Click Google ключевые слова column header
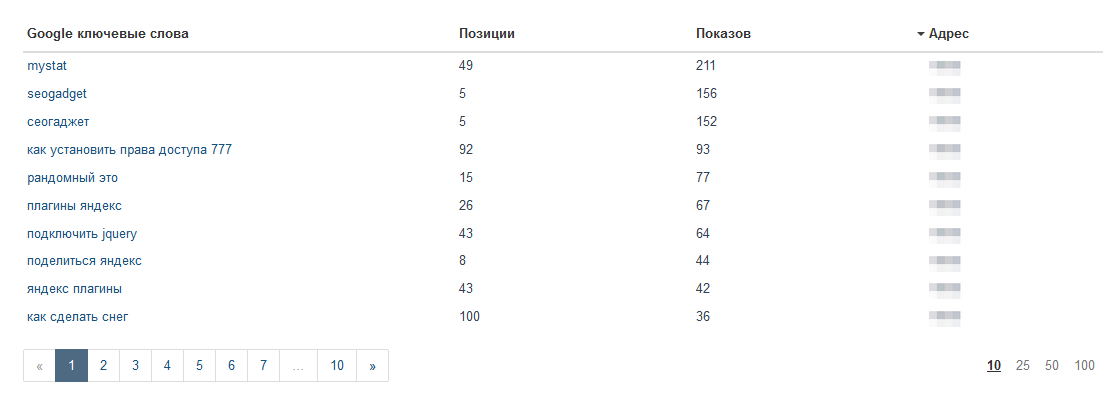This screenshot has height=399, width=1114. (x=108, y=34)
